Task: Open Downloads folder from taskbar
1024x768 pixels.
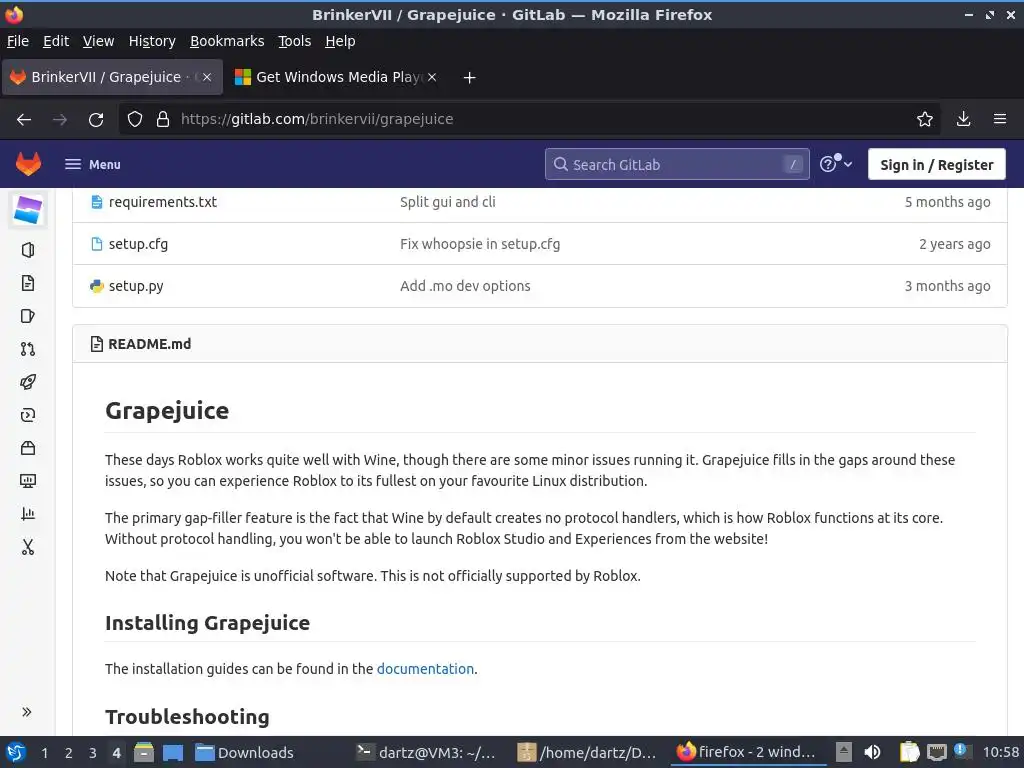Action: tap(246, 752)
